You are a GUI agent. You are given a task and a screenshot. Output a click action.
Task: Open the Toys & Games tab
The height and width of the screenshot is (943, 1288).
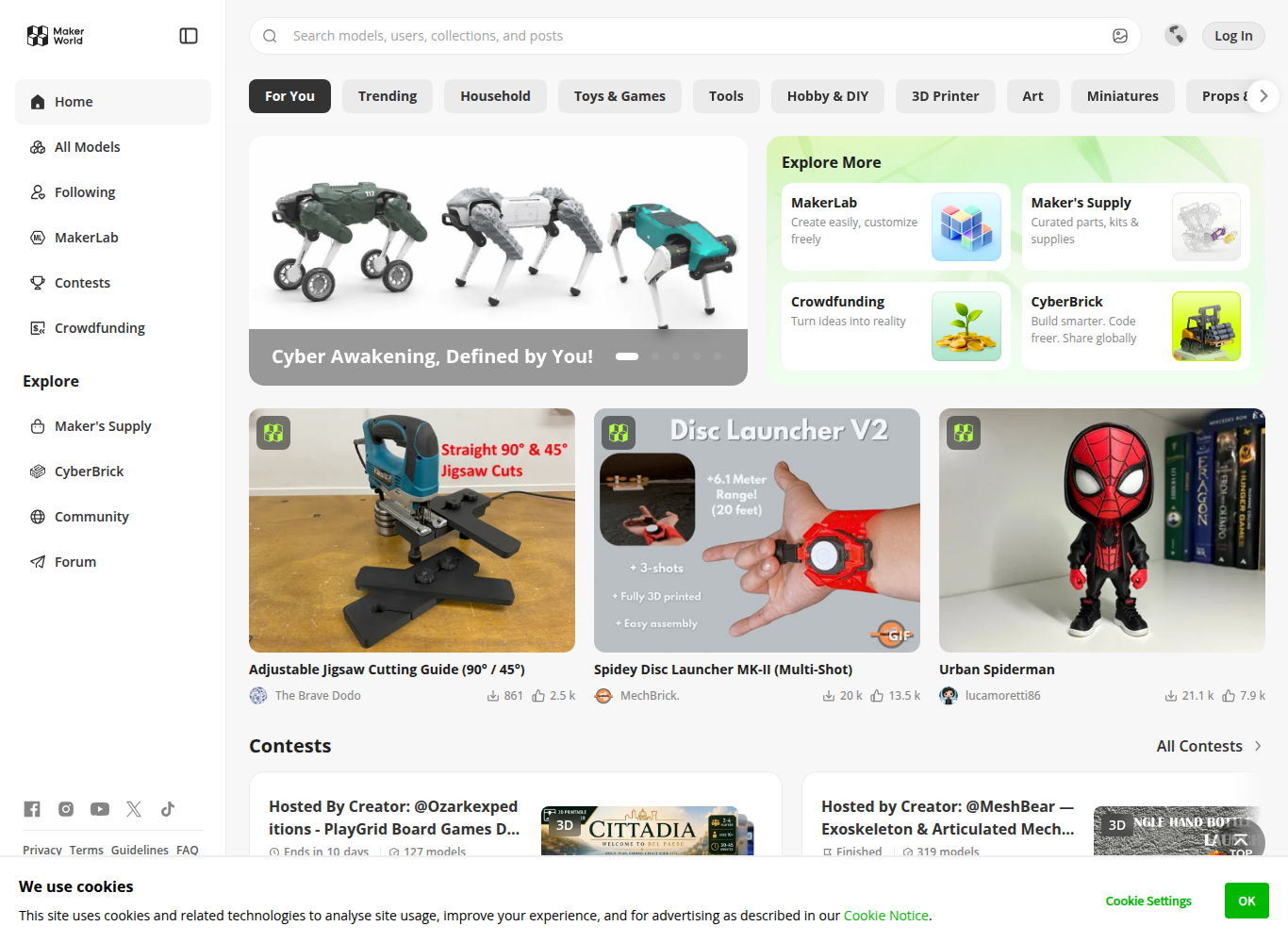pyautogui.click(x=619, y=96)
